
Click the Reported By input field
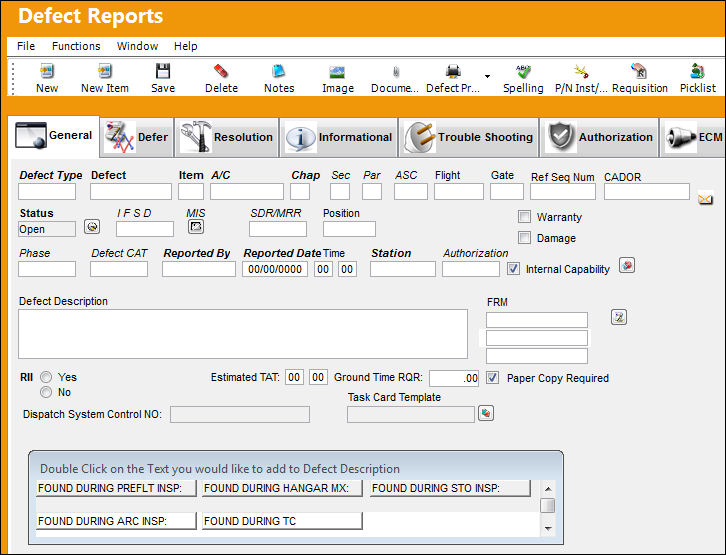[x=199, y=269]
